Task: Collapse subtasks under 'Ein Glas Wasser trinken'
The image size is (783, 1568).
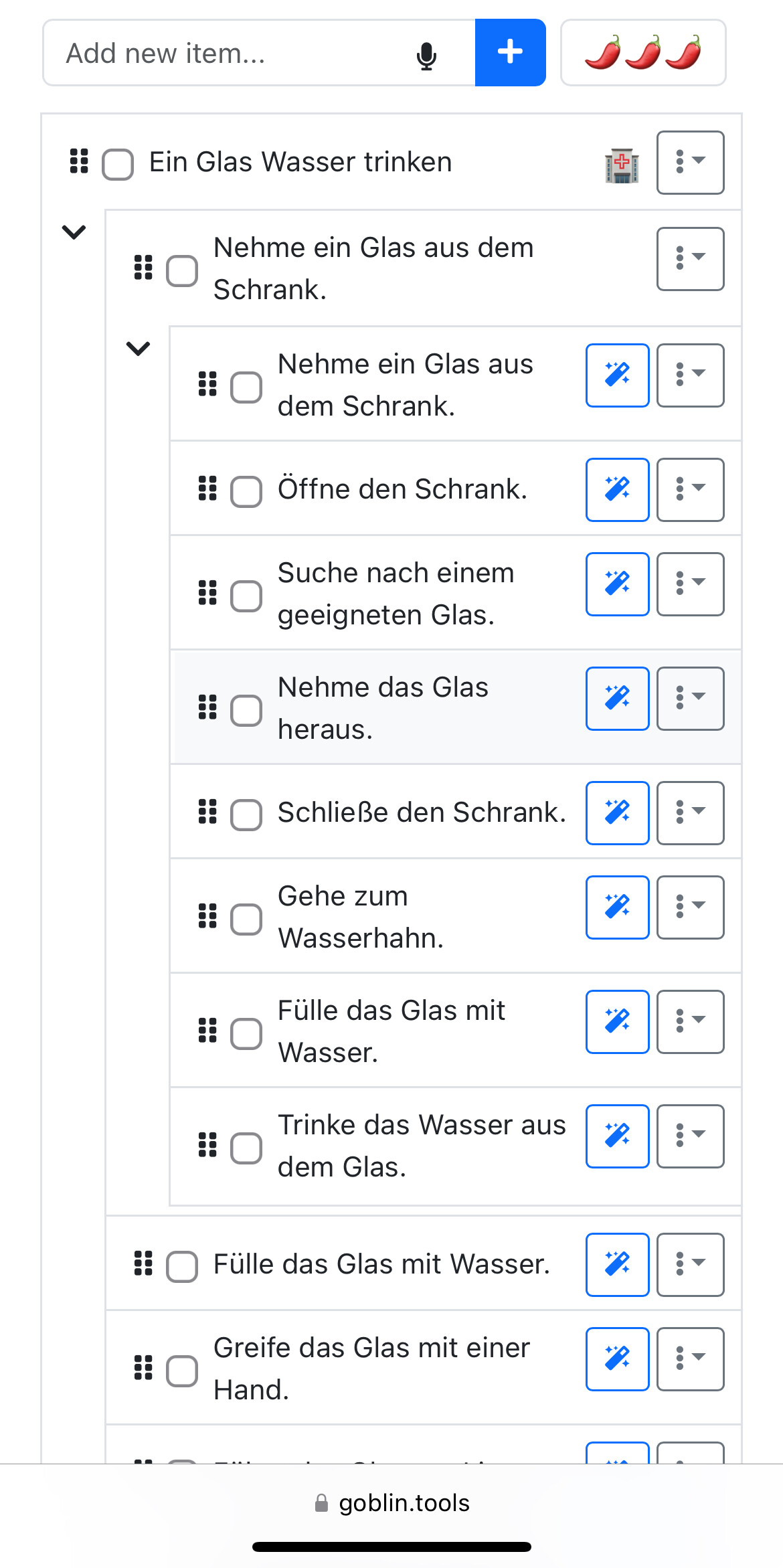Action: point(74,232)
